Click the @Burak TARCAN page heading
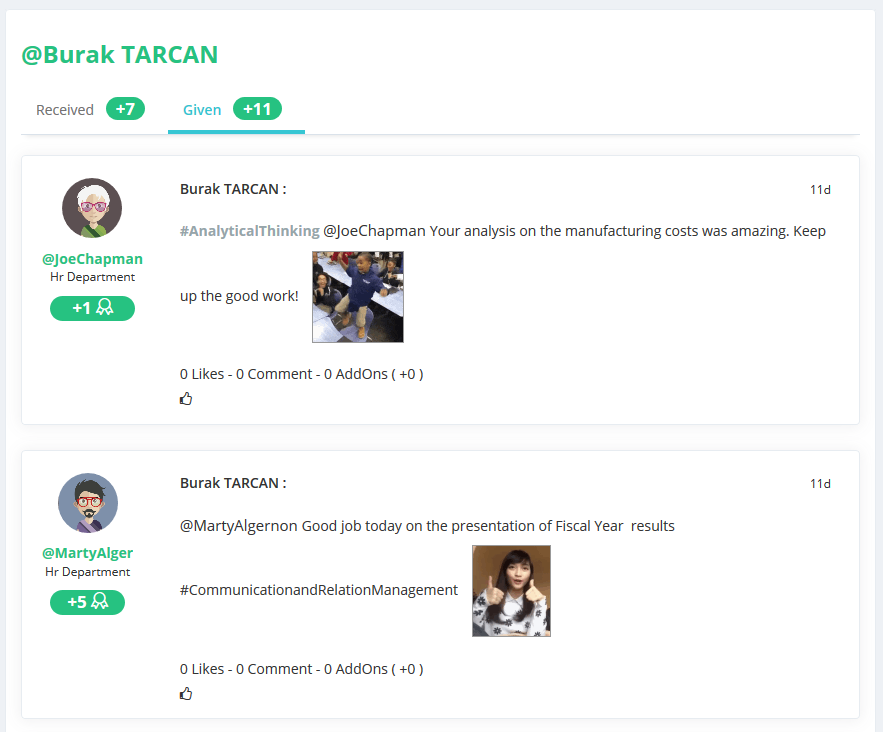 120,54
